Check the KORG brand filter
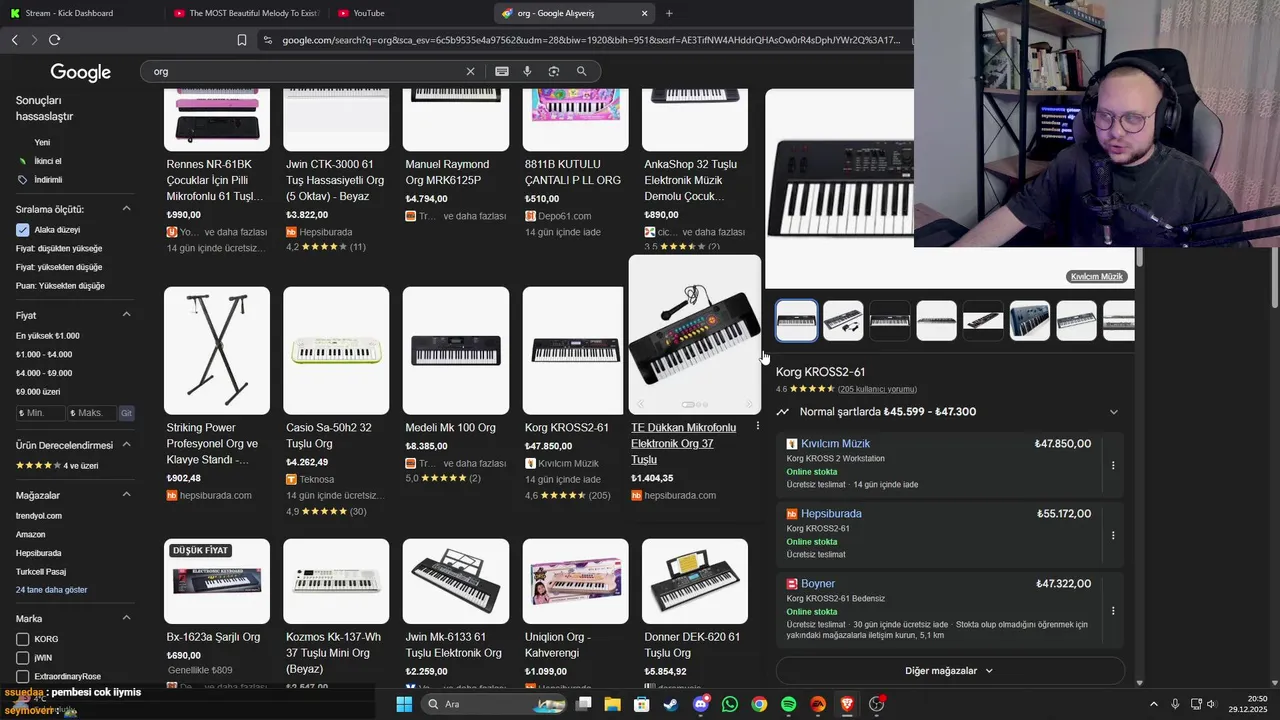 coord(22,639)
